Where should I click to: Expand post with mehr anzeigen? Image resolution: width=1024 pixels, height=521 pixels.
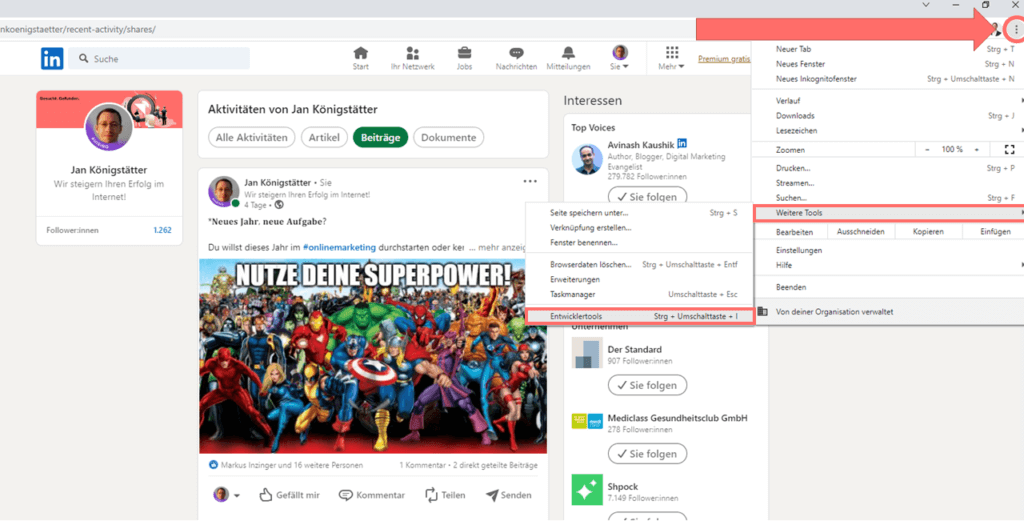pos(498,247)
